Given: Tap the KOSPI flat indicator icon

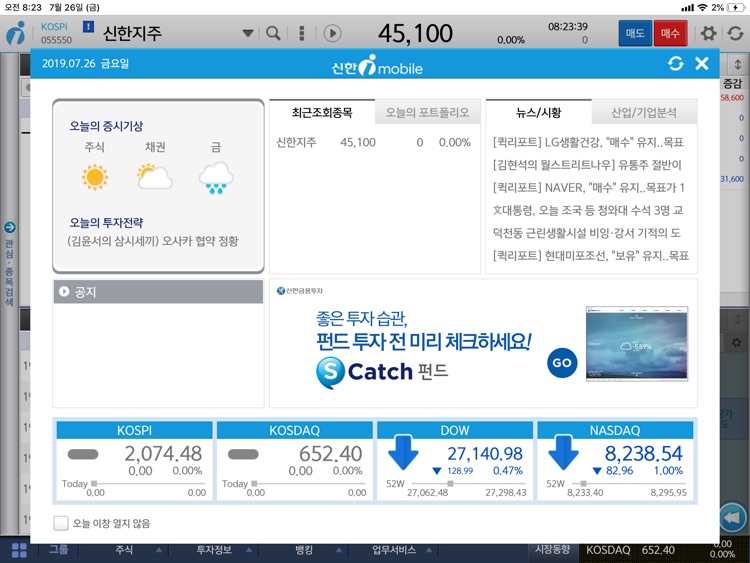Looking at the screenshot, I should [83, 454].
